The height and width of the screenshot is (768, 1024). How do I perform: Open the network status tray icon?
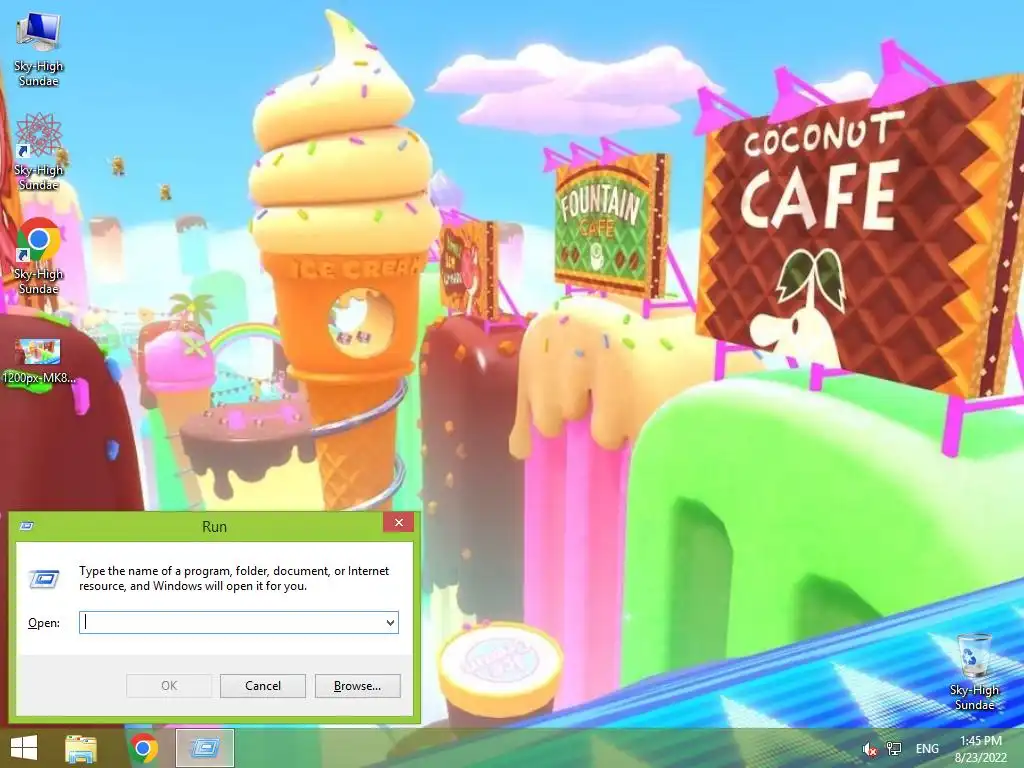click(x=893, y=749)
